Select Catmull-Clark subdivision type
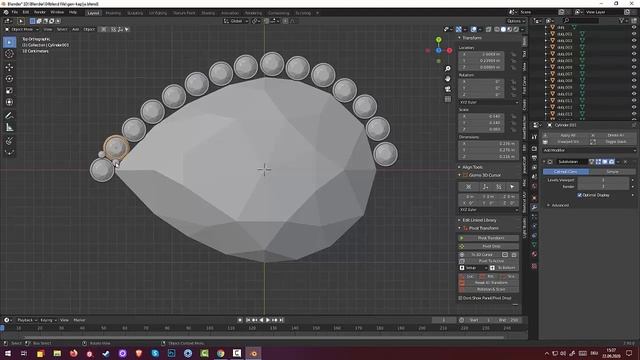Screen dimensions: 640x360 [566, 172]
